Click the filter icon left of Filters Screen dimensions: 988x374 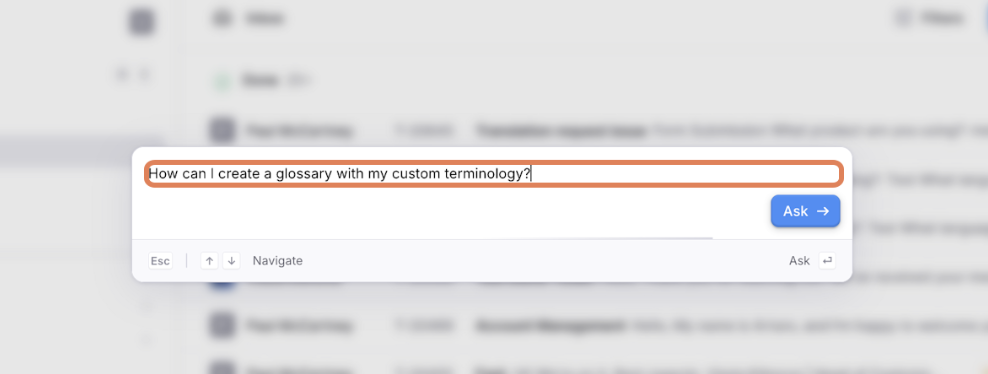[903, 19]
